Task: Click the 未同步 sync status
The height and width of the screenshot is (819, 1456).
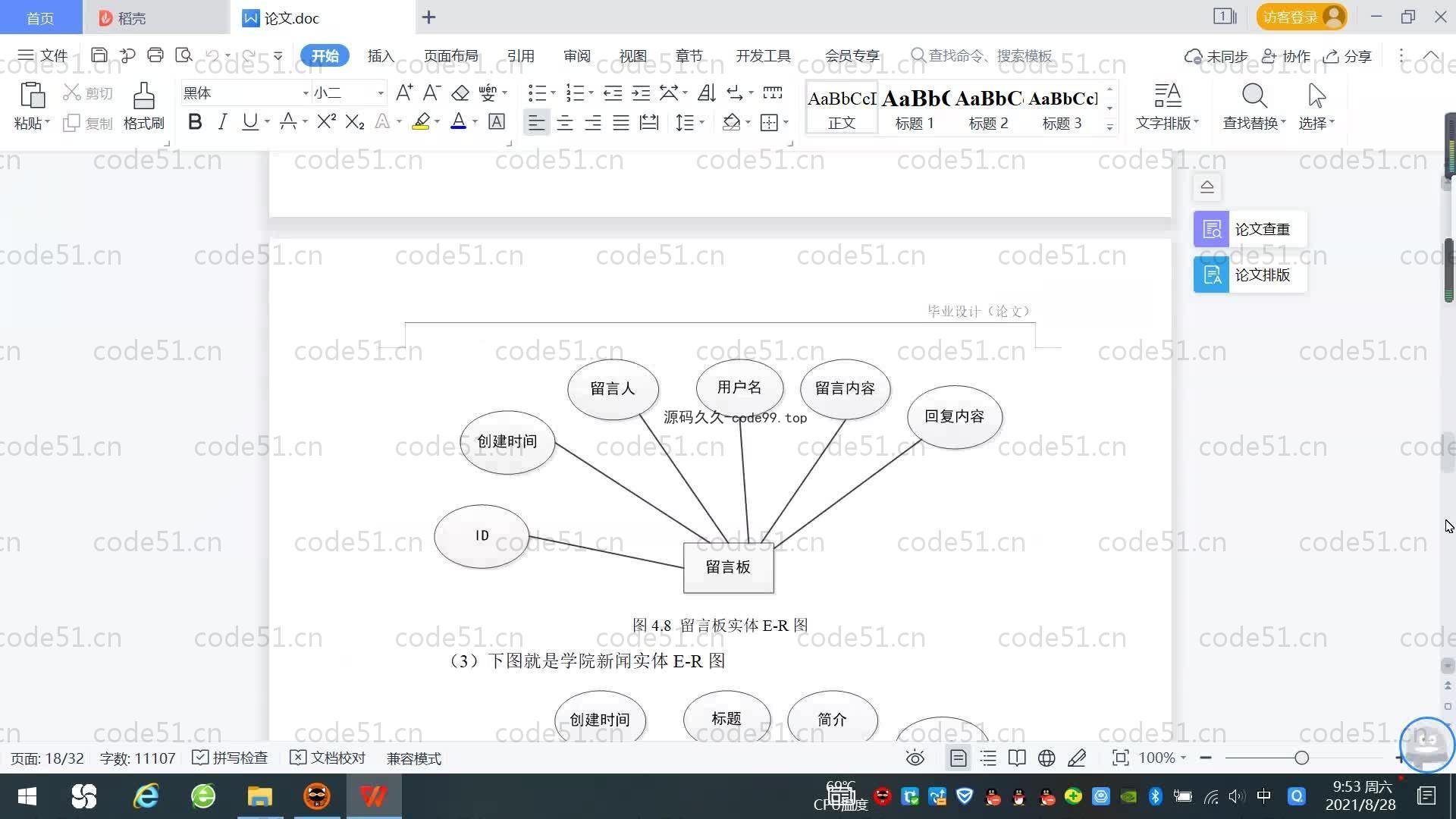Action: click(1216, 56)
